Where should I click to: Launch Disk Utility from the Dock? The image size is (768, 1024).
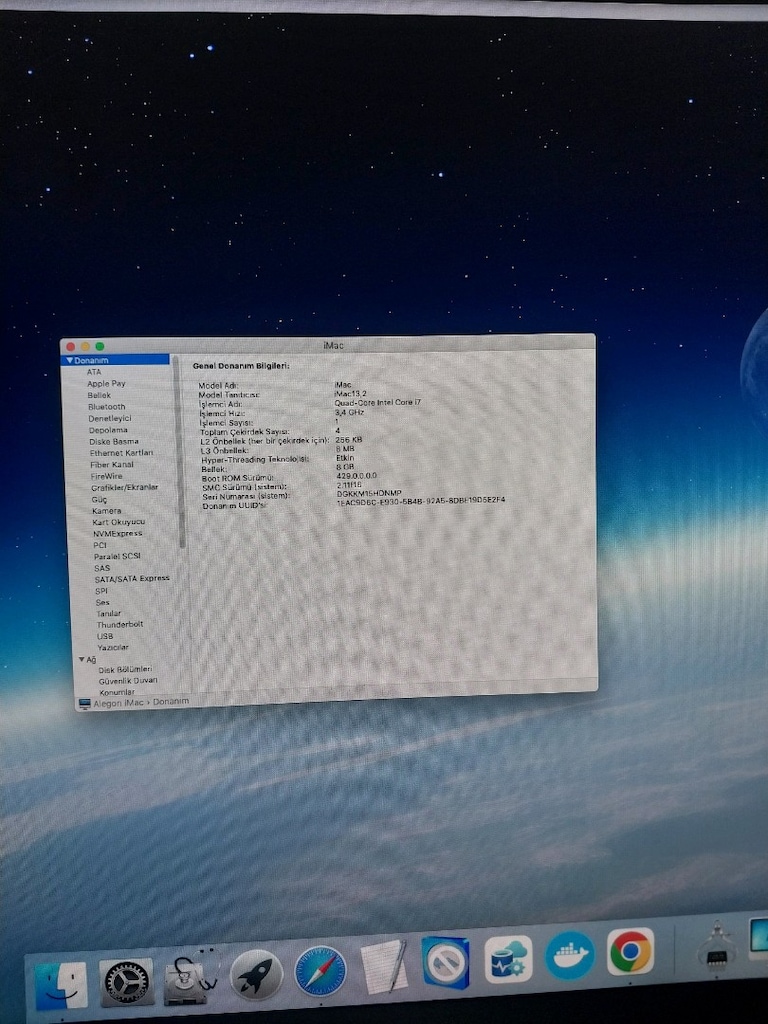click(190, 977)
